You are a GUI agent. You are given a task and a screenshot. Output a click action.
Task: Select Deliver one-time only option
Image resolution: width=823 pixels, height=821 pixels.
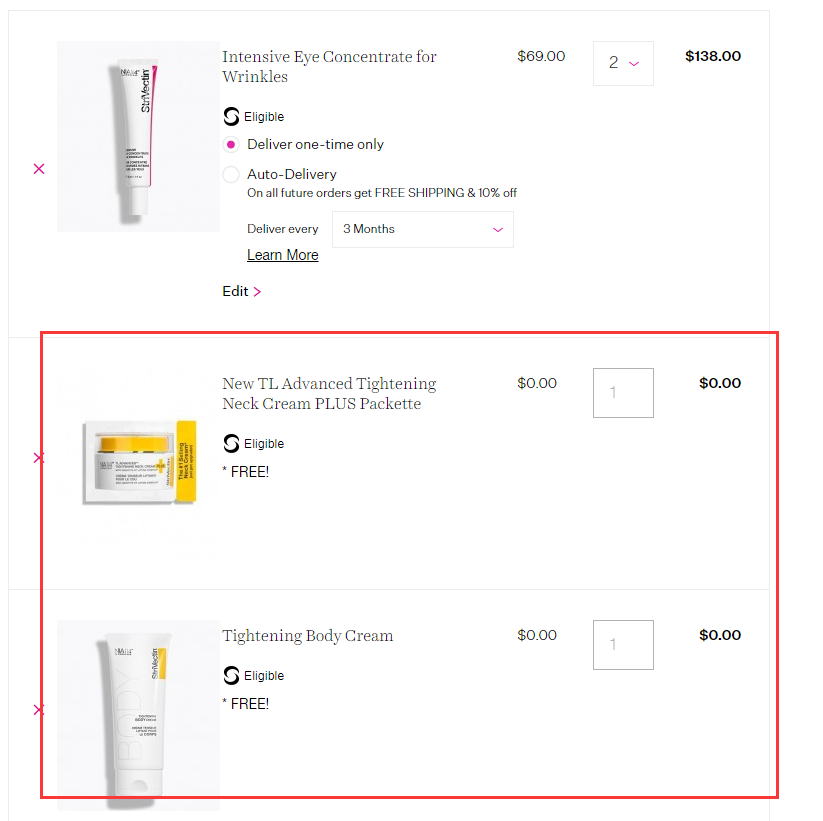[231, 144]
